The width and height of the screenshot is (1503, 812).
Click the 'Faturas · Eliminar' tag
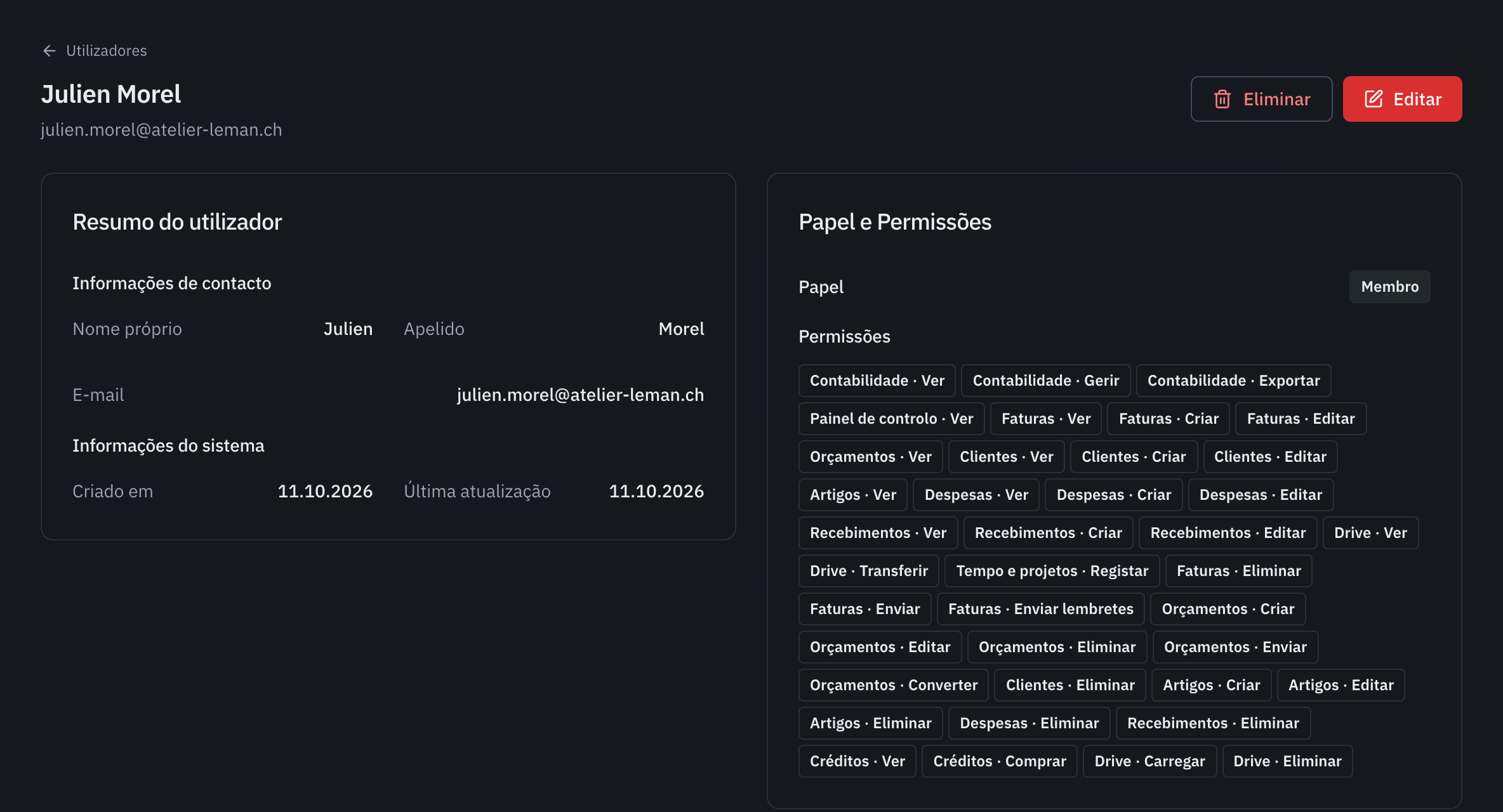pyautogui.click(x=1238, y=571)
